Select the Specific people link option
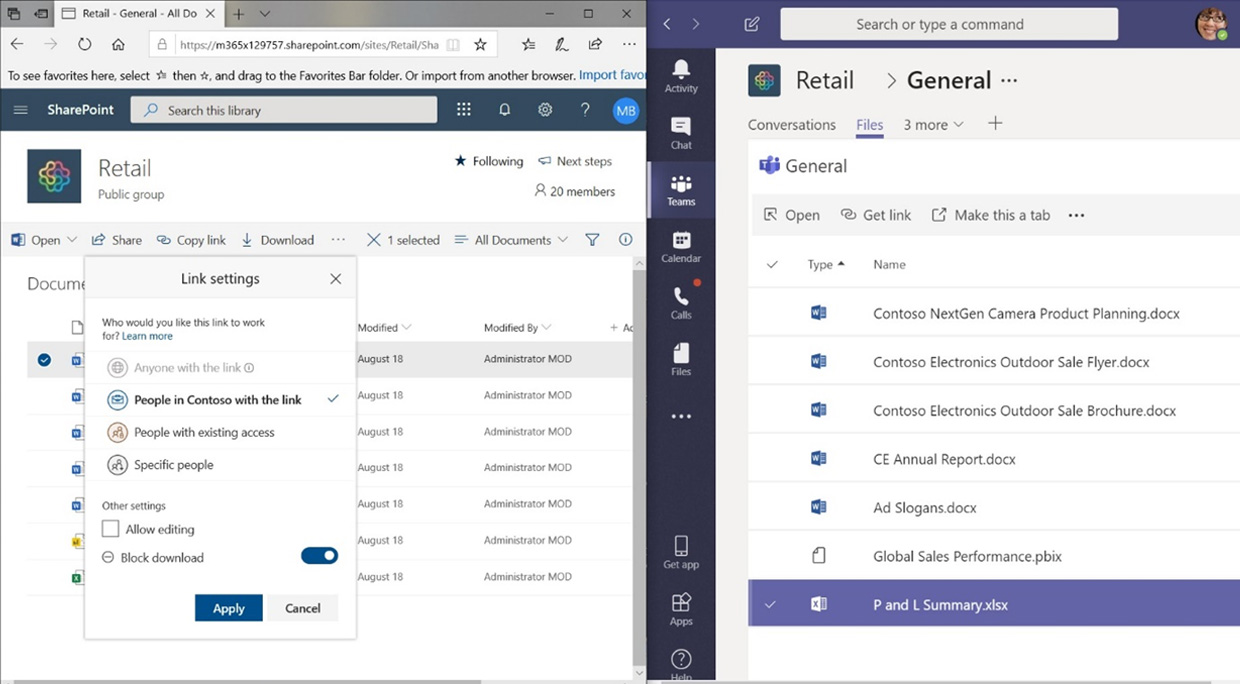Image resolution: width=1240 pixels, height=684 pixels. pos(173,465)
